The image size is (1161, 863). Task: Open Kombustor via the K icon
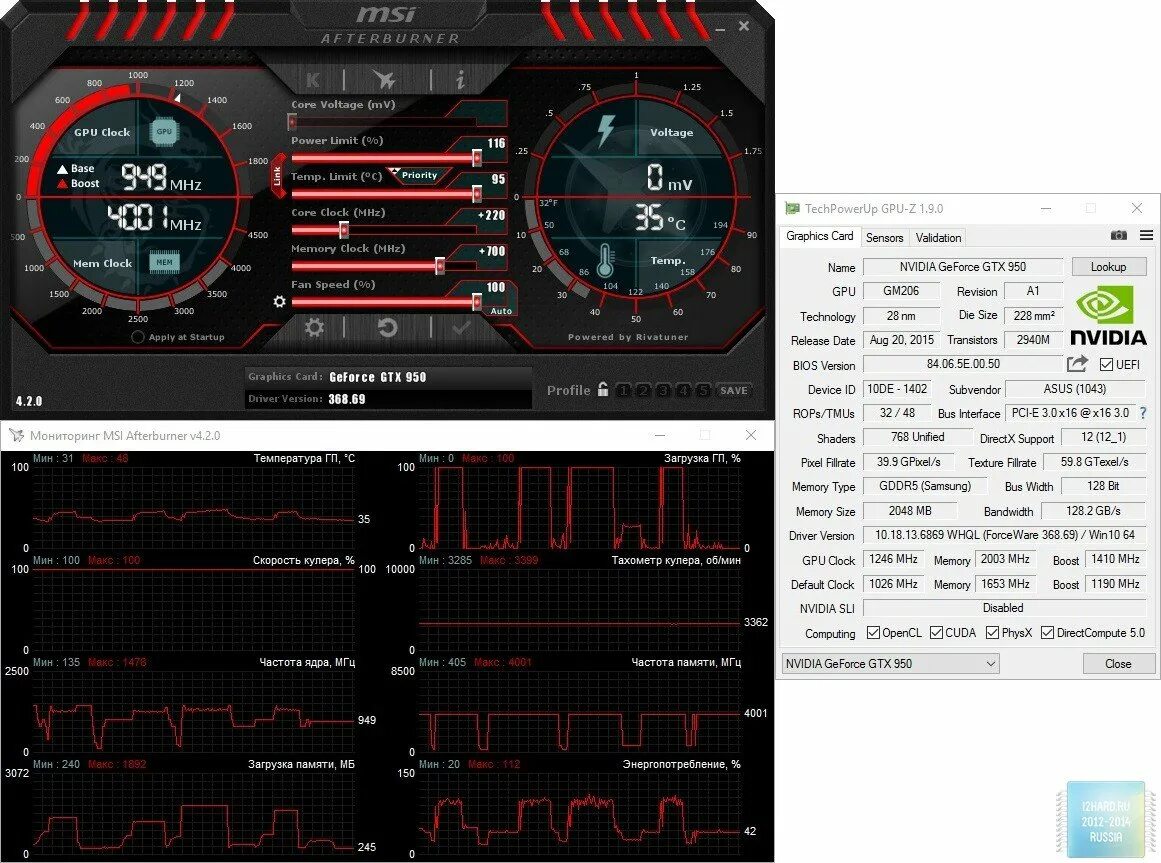(313, 79)
